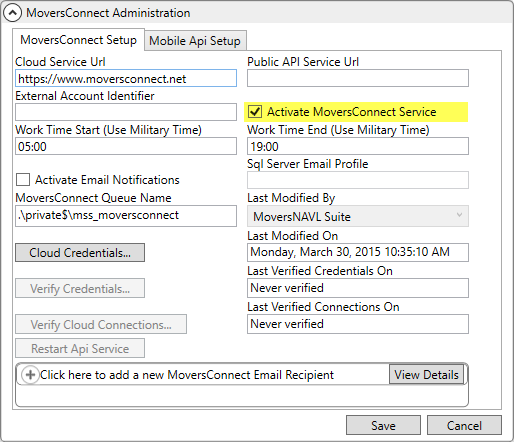Click the Last Verified Credentials On field
This screenshot has height=442, width=514.
(358, 288)
